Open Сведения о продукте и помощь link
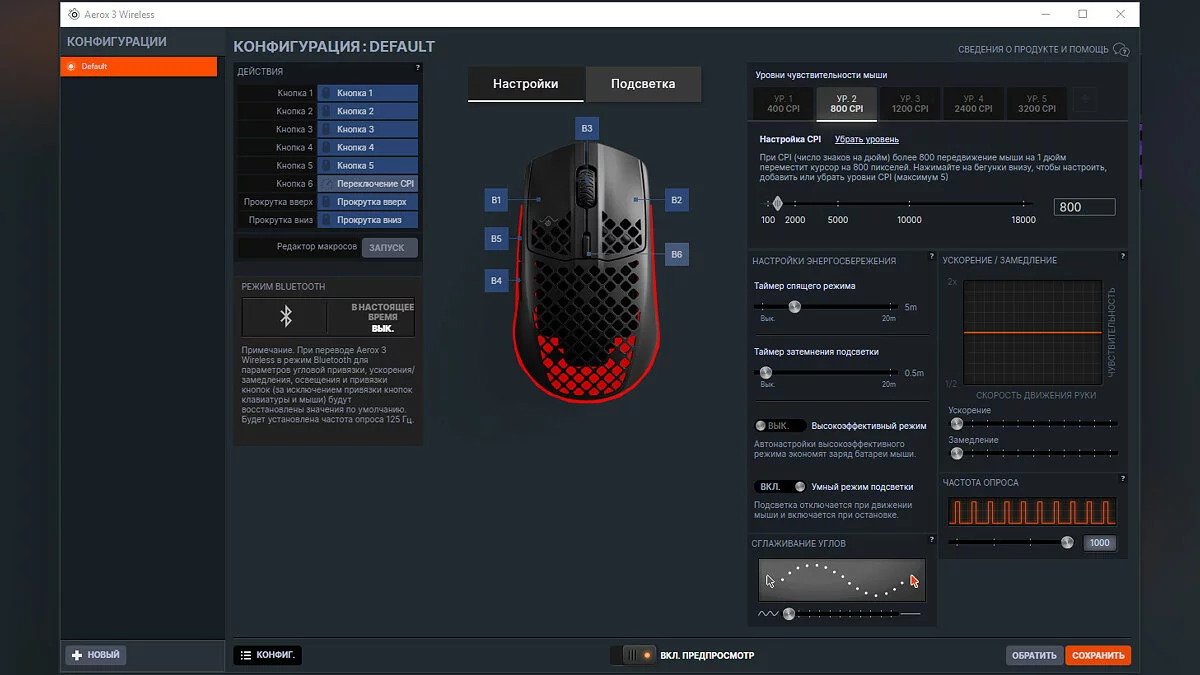The height and width of the screenshot is (675, 1200). click(1033, 49)
